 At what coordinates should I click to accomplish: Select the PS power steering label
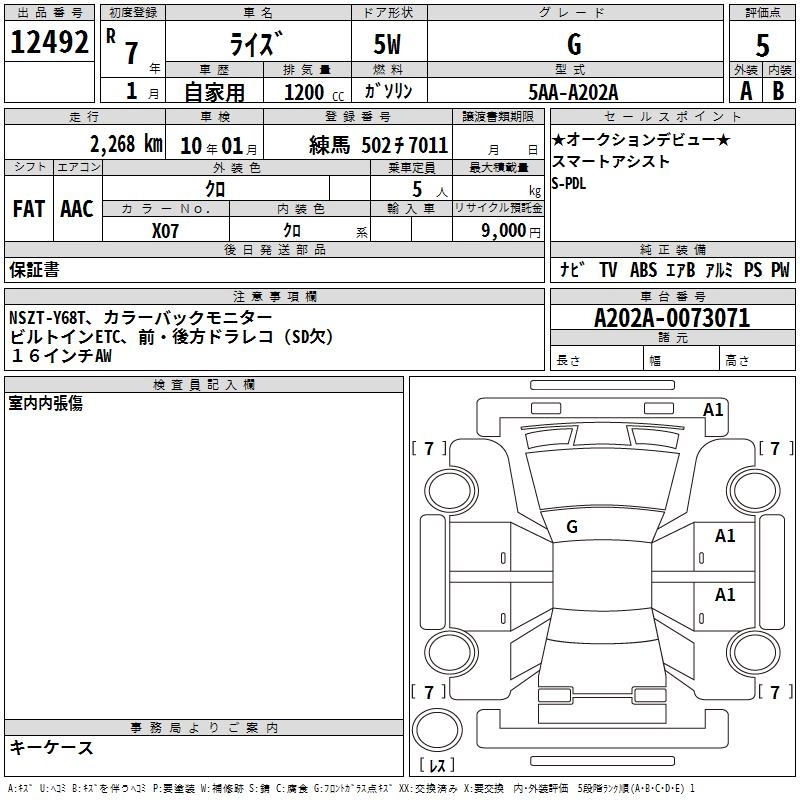point(751,269)
